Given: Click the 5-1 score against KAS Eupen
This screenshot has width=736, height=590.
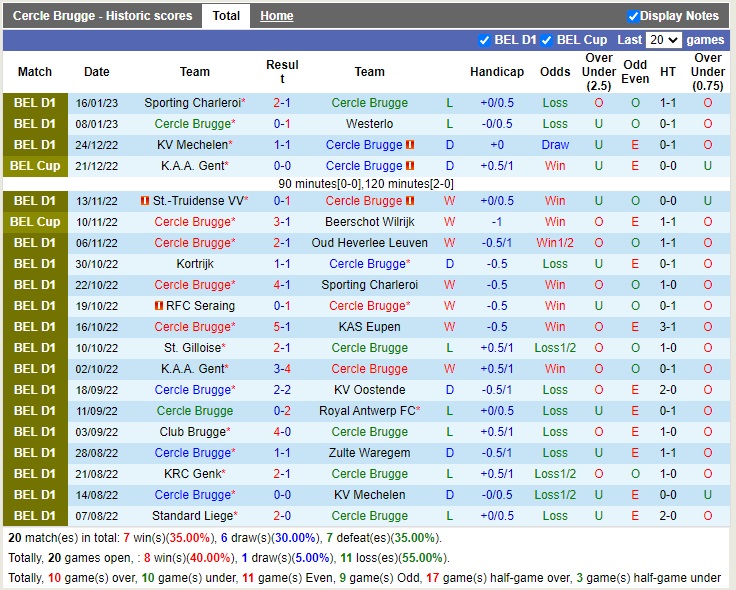Looking at the screenshot, I should click(x=282, y=327).
